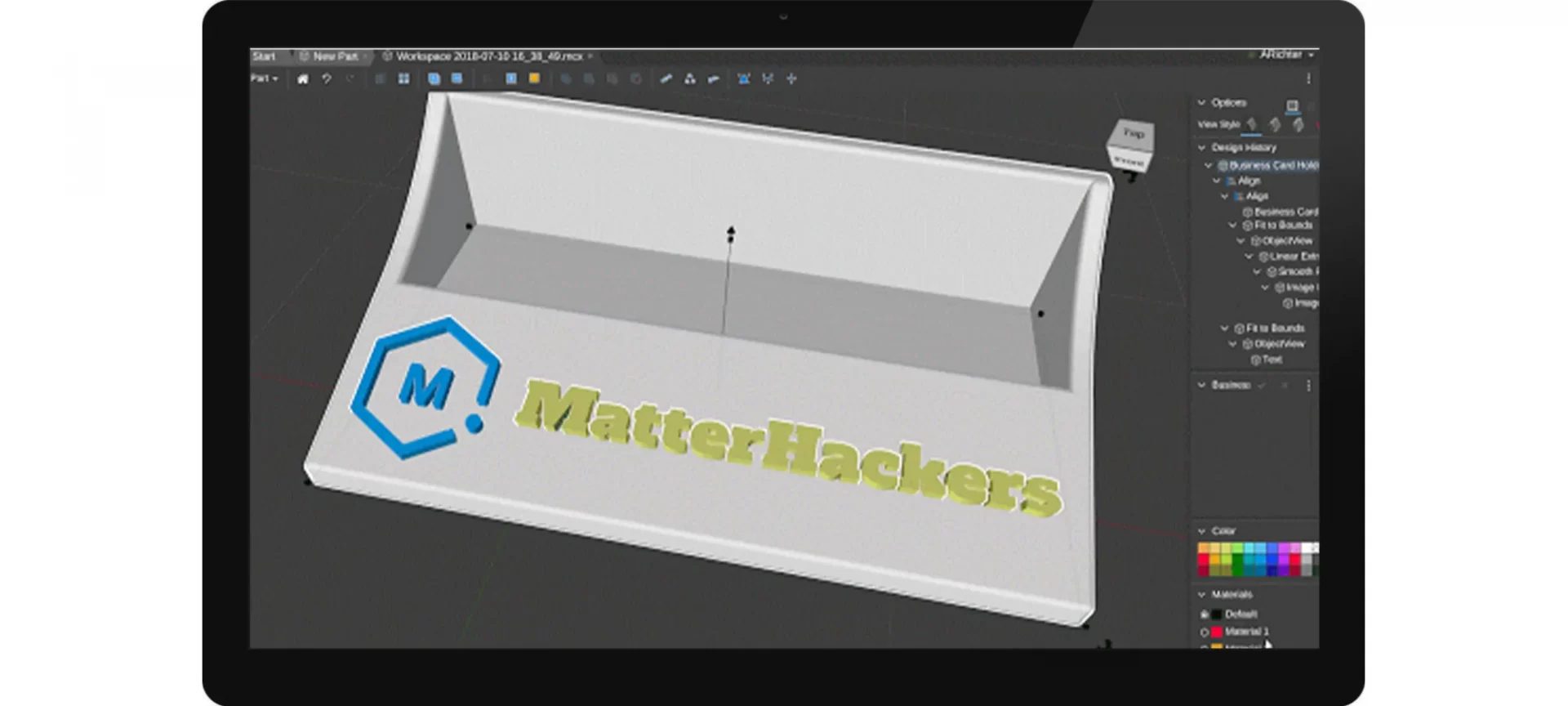Click the dimmed Redo arrow icon

point(350,79)
